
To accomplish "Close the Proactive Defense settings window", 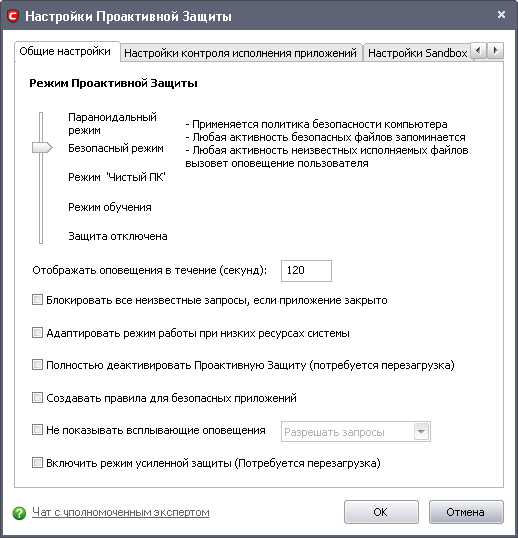I will tap(501, 14).
